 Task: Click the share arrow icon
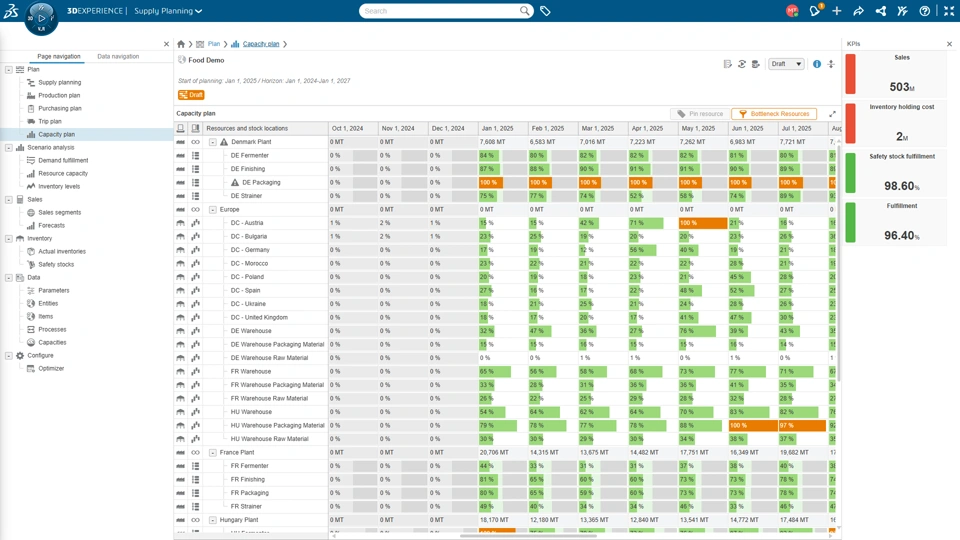(x=858, y=11)
